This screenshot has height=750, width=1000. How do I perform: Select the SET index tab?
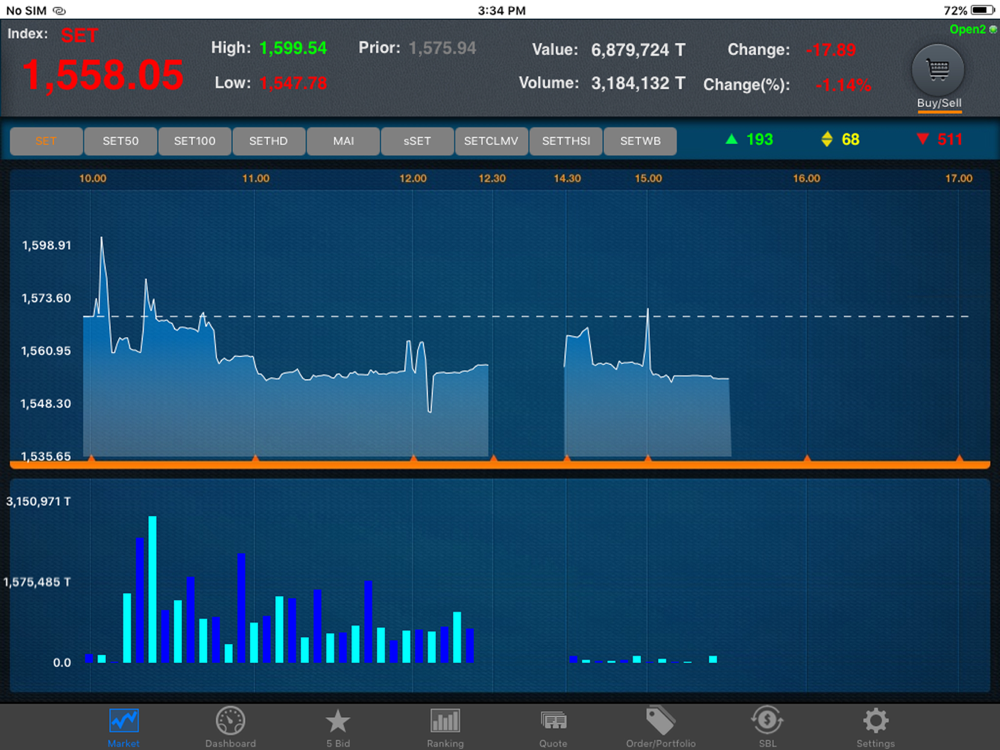pyautogui.click(x=46, y=141)
